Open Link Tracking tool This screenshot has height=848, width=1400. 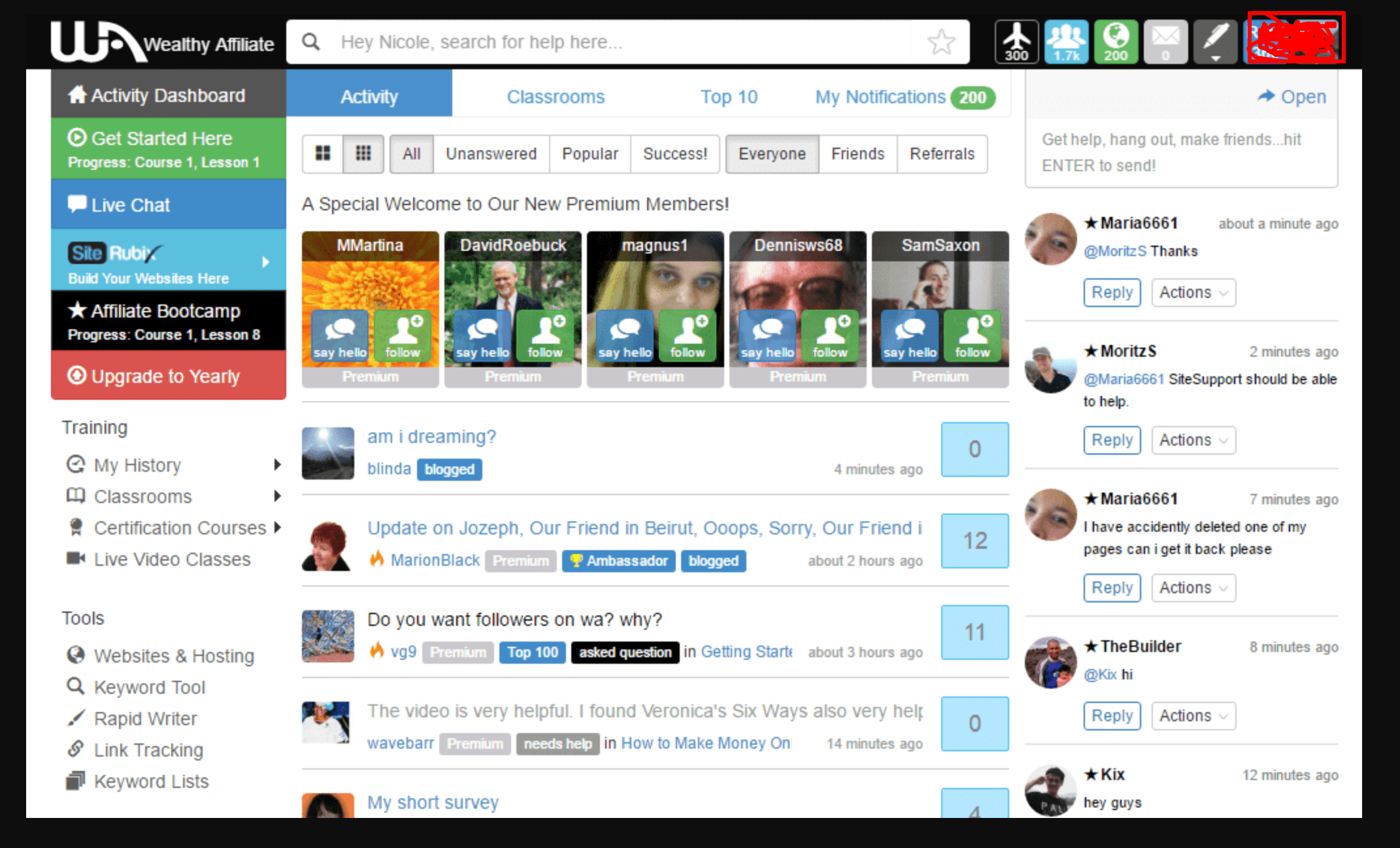pyautogui.click(x=135, y=749)
